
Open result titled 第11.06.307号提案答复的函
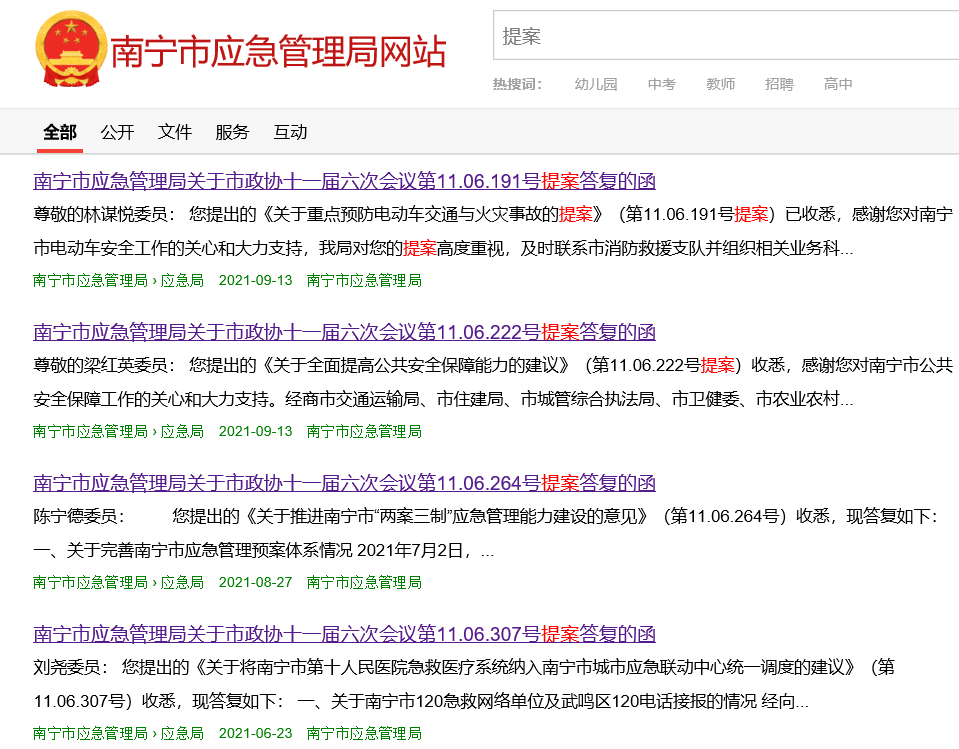point(344,634)
